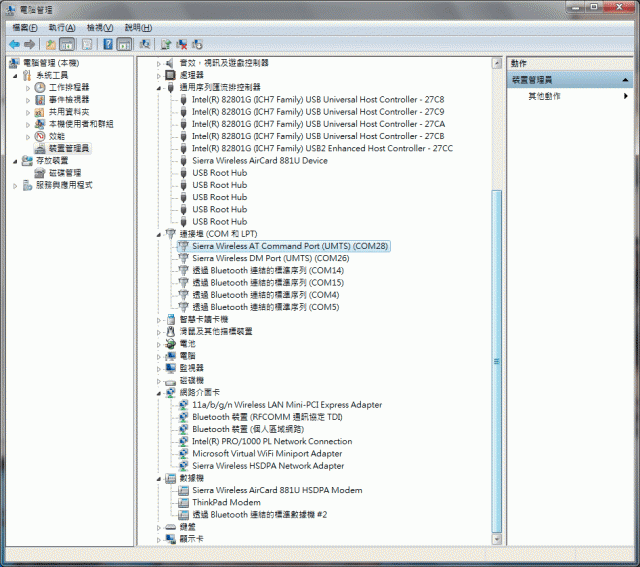Select 透過 Bluetooth 連結的標準數據機 #2
Viewport: 640px width, 567px height.
[260, 515]
